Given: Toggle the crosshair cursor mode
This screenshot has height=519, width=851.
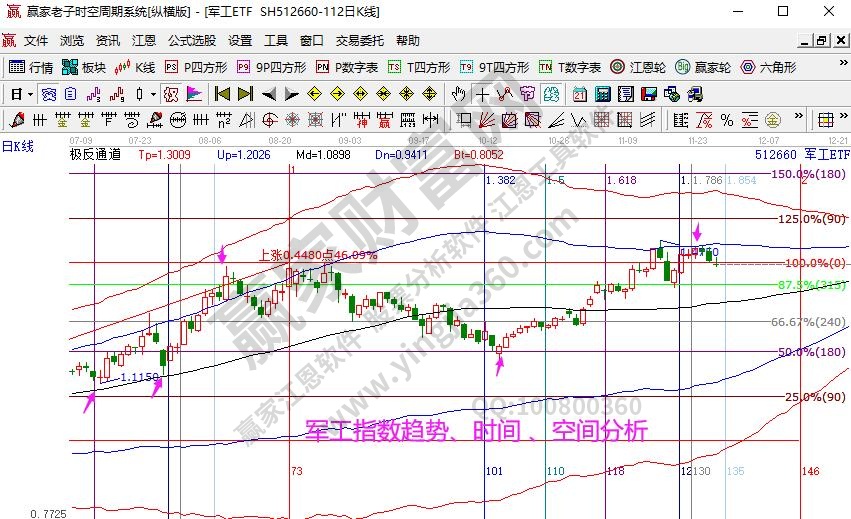Looking at the screenshot, I should click(x=482, y=94).
